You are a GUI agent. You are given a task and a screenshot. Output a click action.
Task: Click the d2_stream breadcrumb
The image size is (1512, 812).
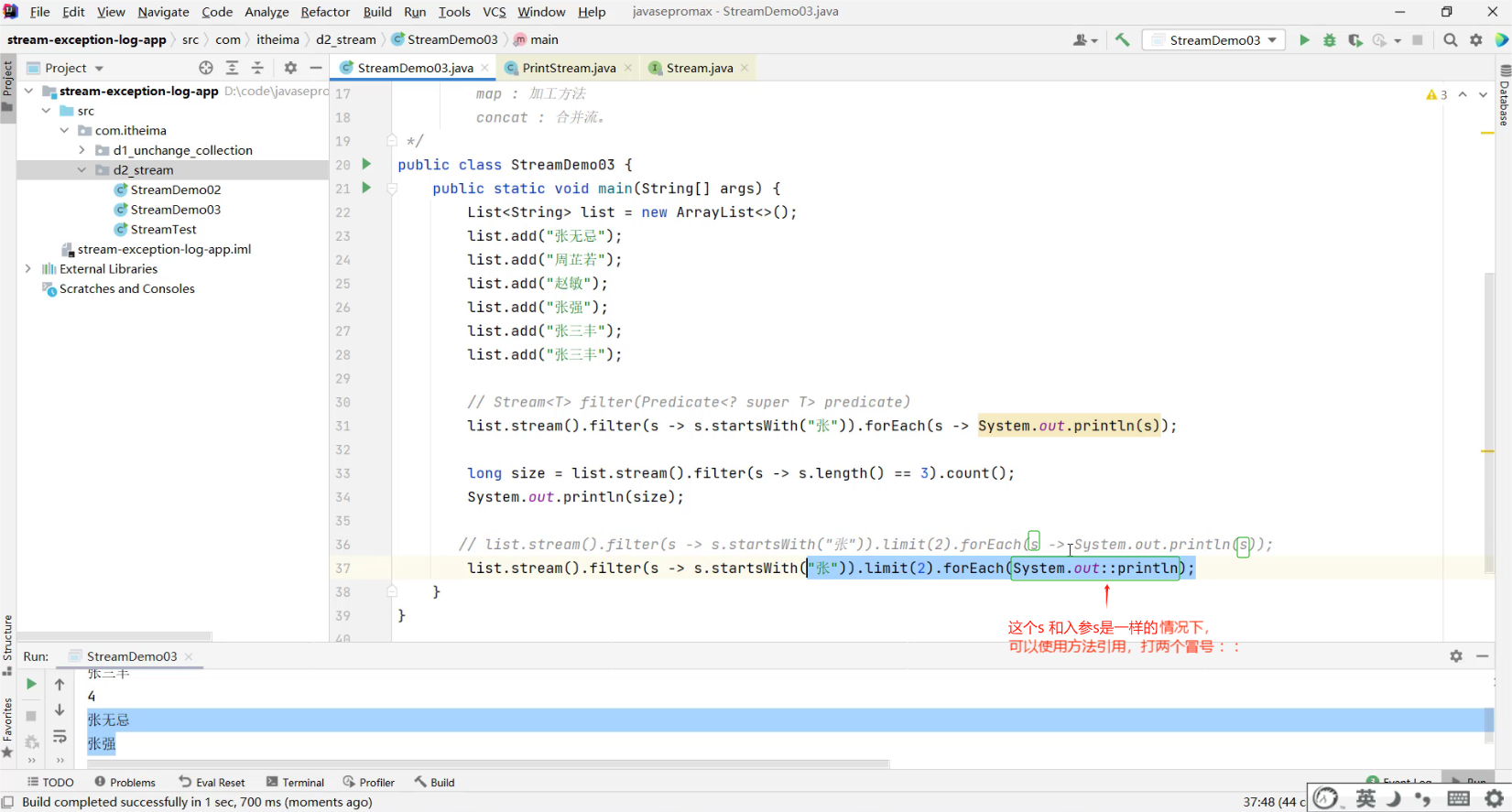[x=345, y=39]
